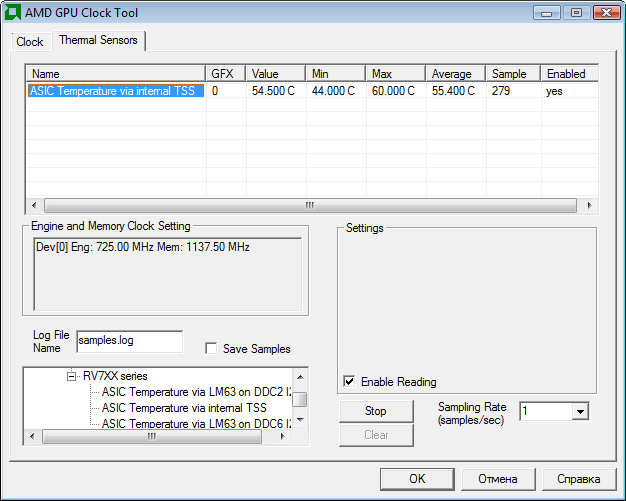
Task: Click the Отмена cancel button
Action: tap(498, 479)
